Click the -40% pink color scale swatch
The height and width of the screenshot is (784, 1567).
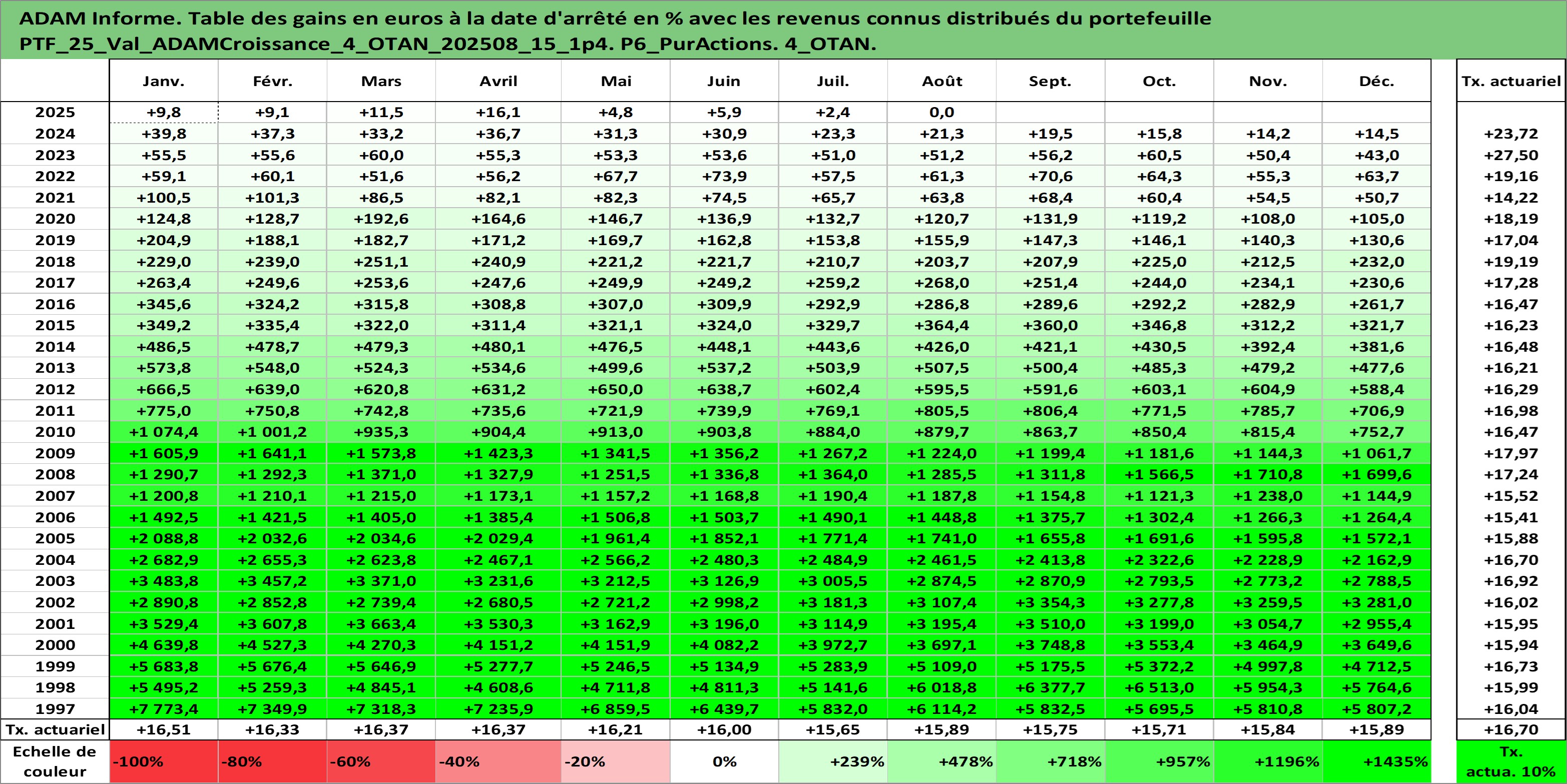click(498, 761)
